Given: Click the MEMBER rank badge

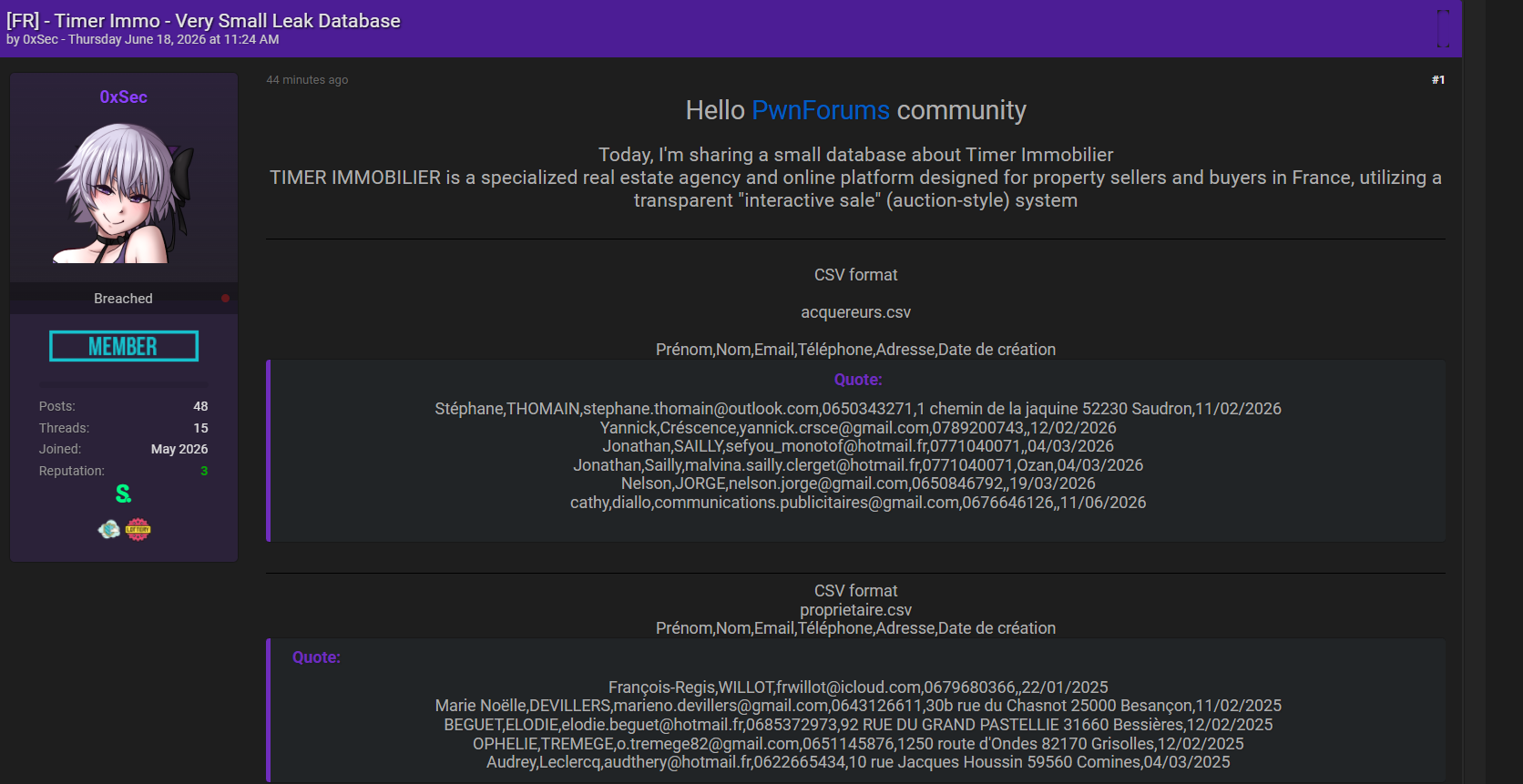Looking at the screenshot, I should 124,346.
